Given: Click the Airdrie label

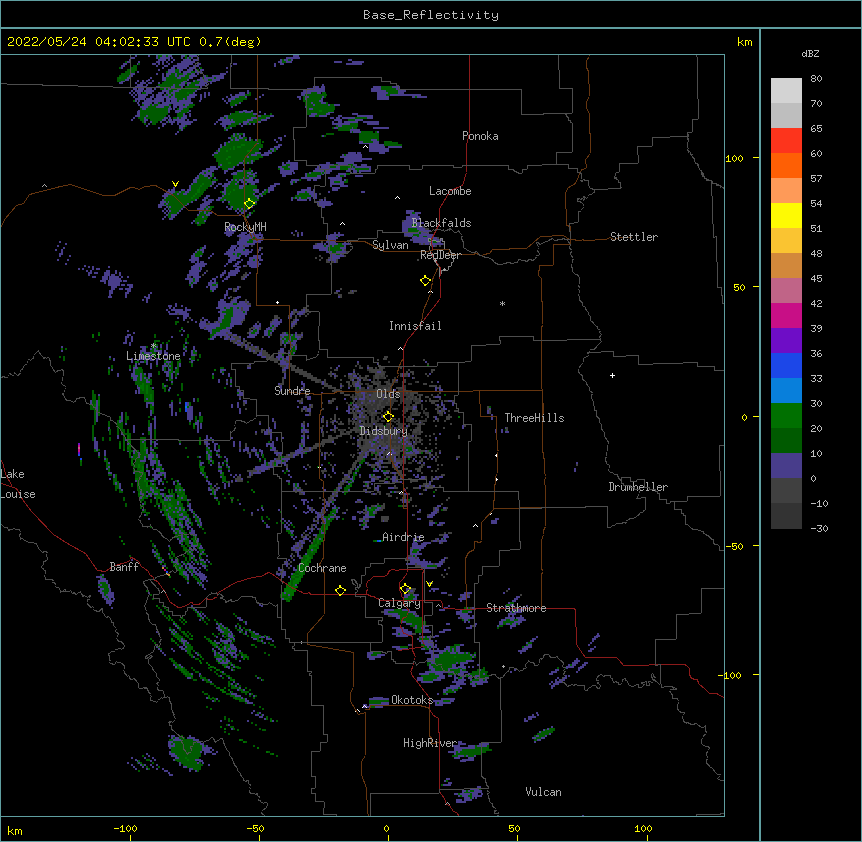Looking at the screenshot, I should [x=404, y=537].
